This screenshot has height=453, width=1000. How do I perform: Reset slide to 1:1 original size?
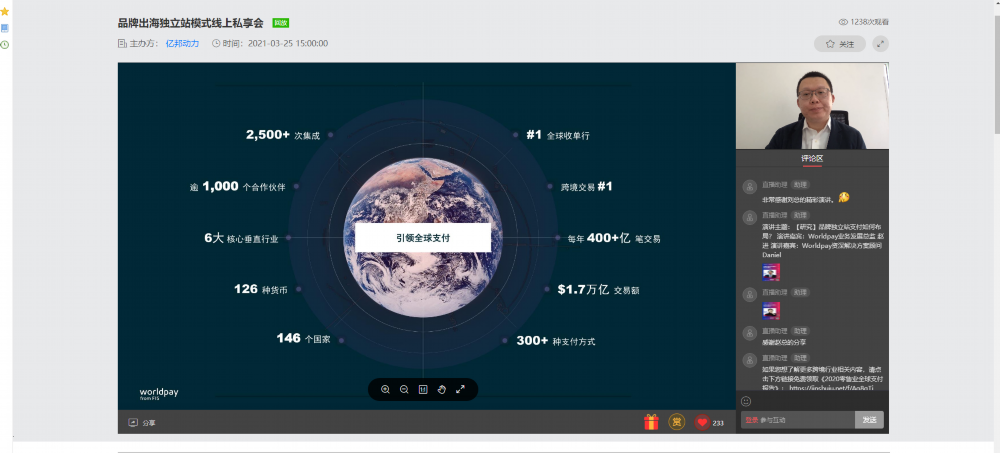(423, 389)
